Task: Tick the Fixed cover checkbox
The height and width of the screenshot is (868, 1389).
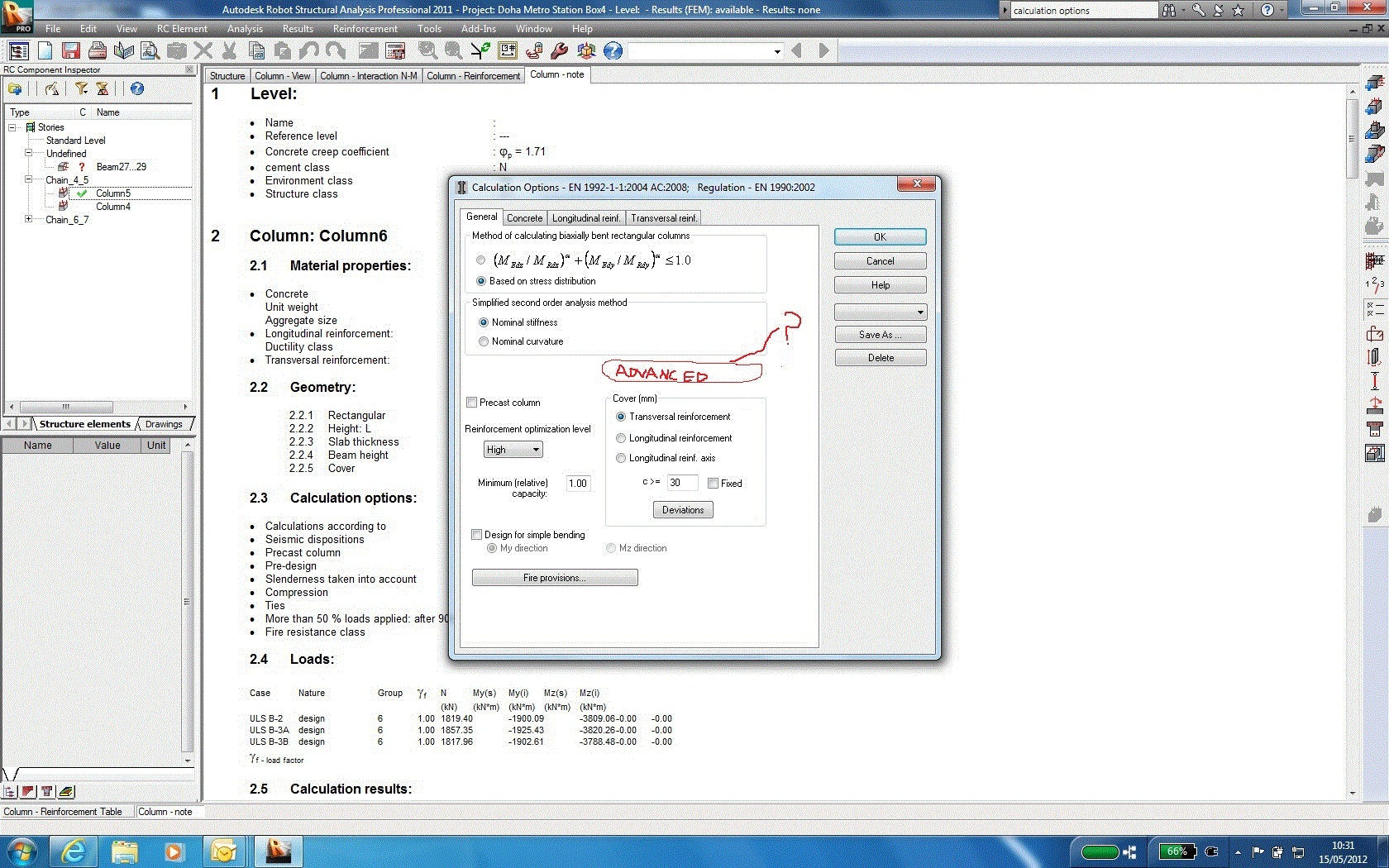Action: (713, 484)
